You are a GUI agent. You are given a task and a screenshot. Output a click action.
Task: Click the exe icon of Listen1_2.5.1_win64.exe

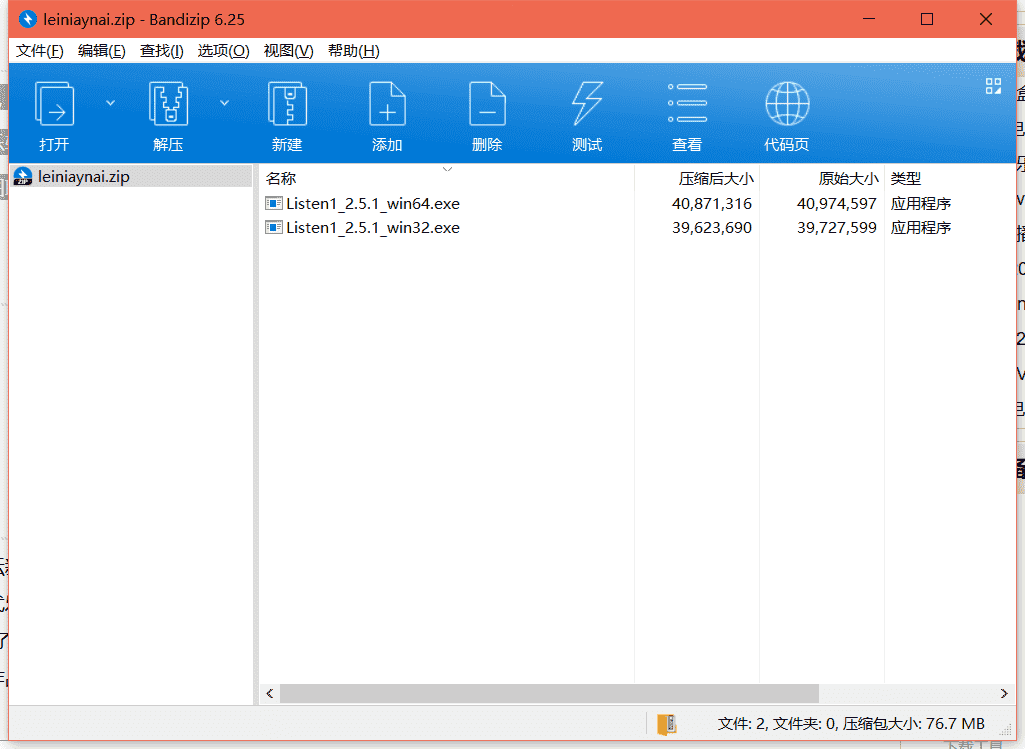273,203
